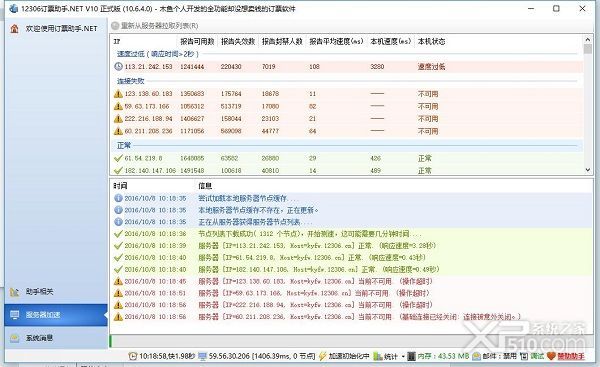This screenshot has height=367, width=600.
Task: Click the 时间 log column header
Action: click(x=120, y=186)
